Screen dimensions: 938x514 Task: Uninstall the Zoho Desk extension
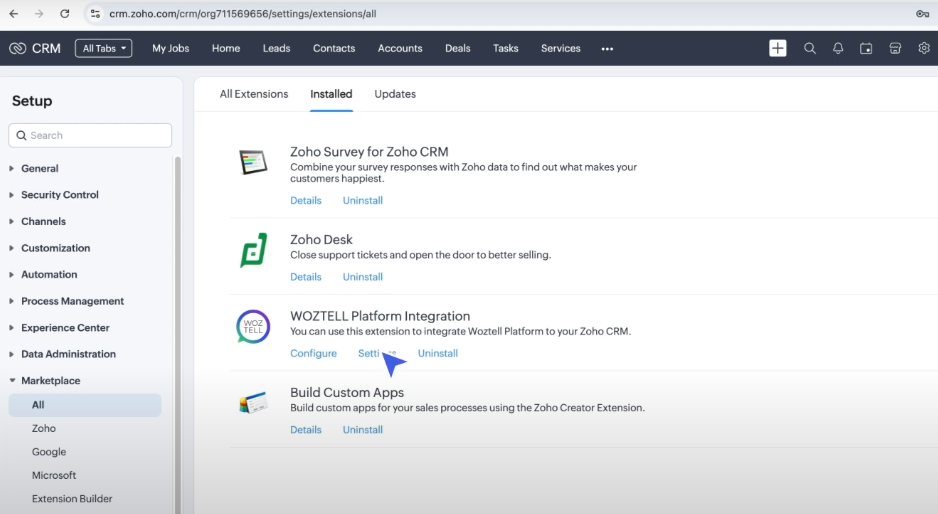[363, 277]
